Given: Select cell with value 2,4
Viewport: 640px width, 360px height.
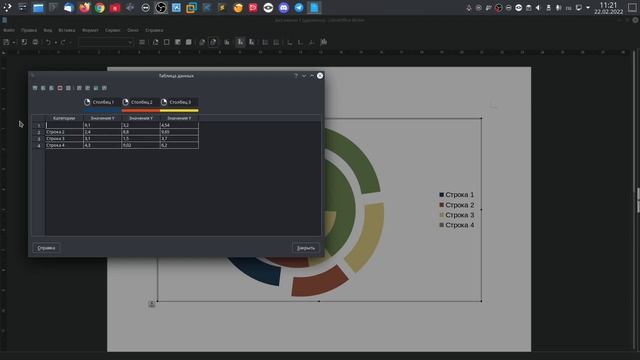Looking at the screenshot, I should coord(102,132).
